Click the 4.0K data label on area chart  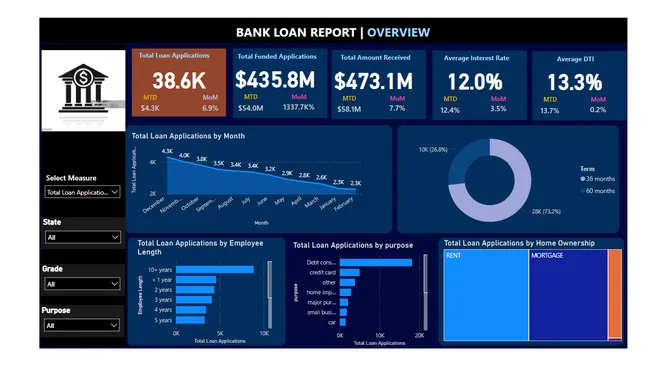(184, 155)
